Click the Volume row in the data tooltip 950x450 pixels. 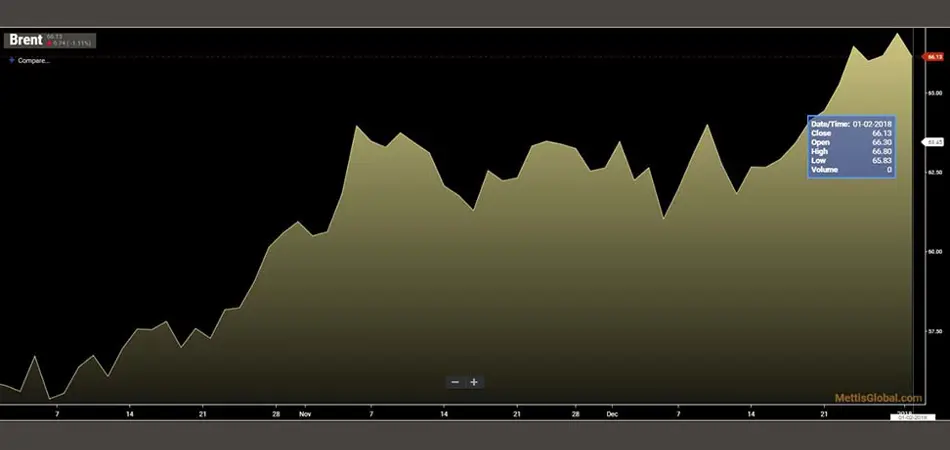click(851, 170)
